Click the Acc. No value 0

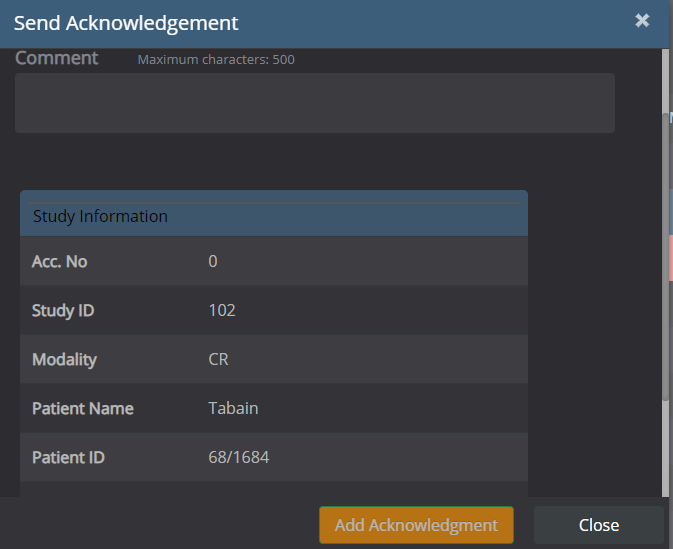213,262
